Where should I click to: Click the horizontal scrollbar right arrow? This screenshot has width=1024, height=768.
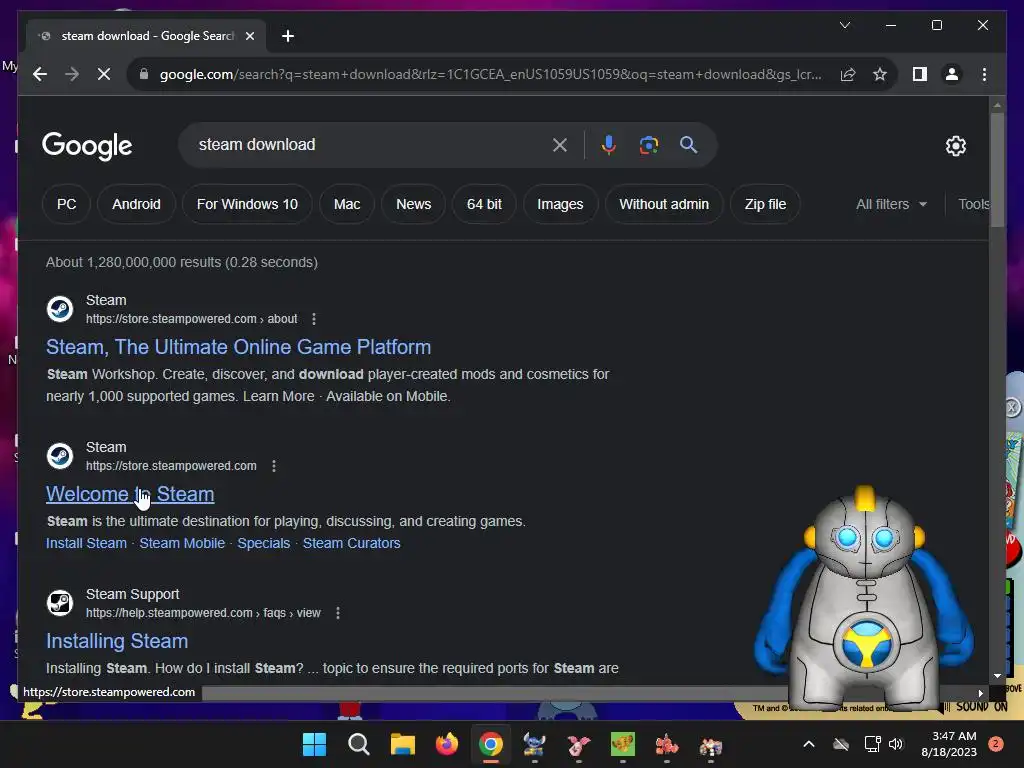pyautogui.click(x=980, y=693)
